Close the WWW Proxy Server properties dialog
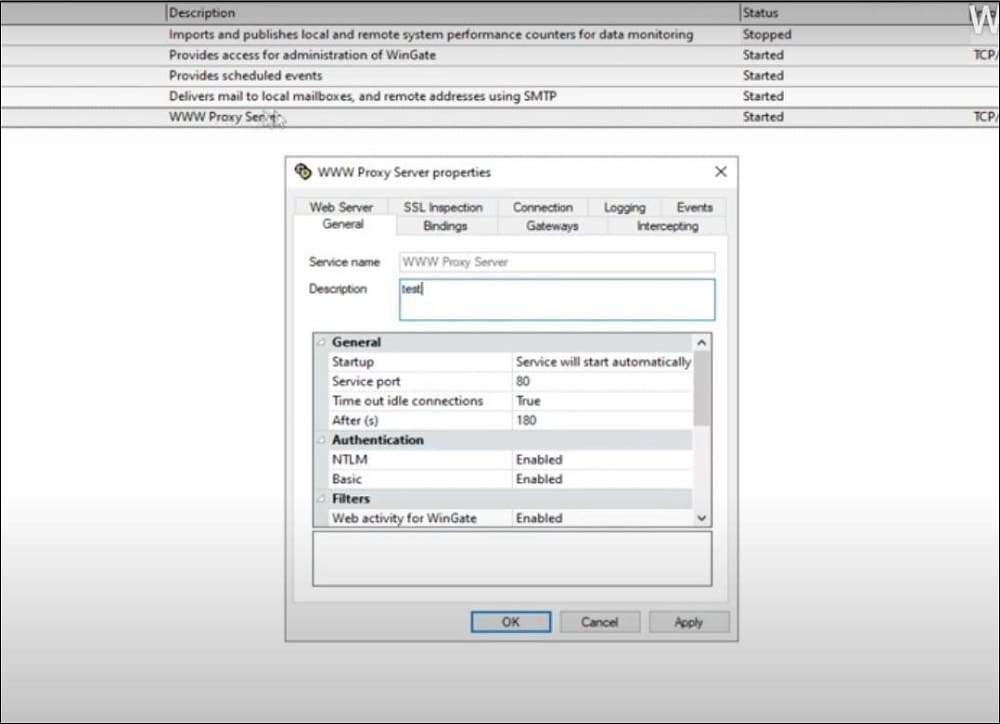The height and width of the screenshot is (724, 1000). (x=721, y=172)
